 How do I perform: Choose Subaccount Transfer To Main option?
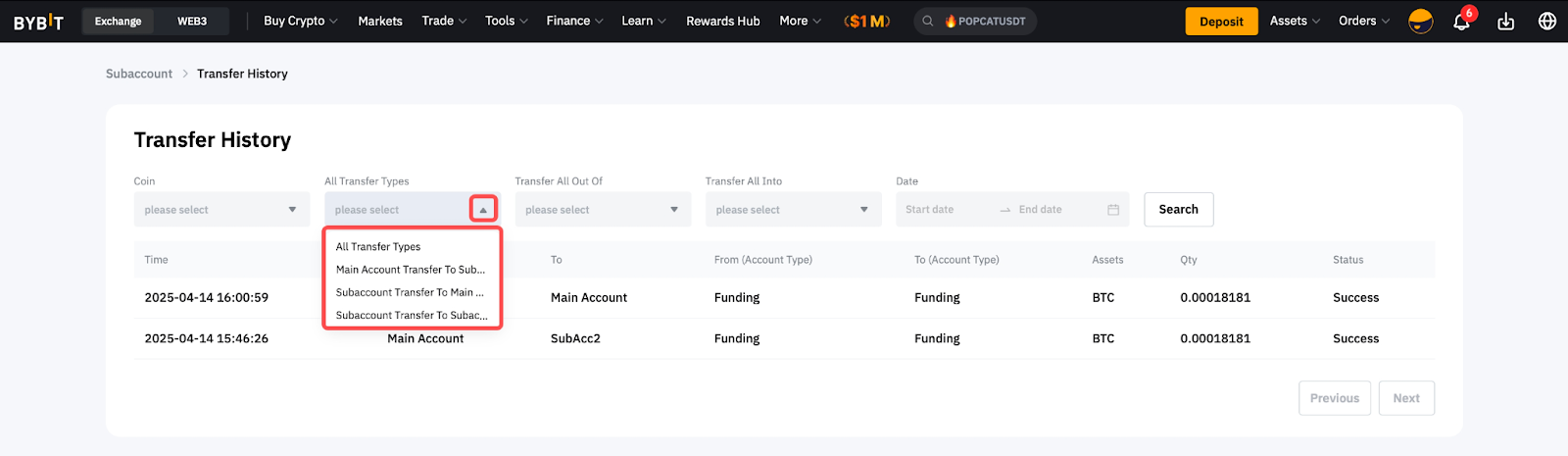tap(411, 292)
